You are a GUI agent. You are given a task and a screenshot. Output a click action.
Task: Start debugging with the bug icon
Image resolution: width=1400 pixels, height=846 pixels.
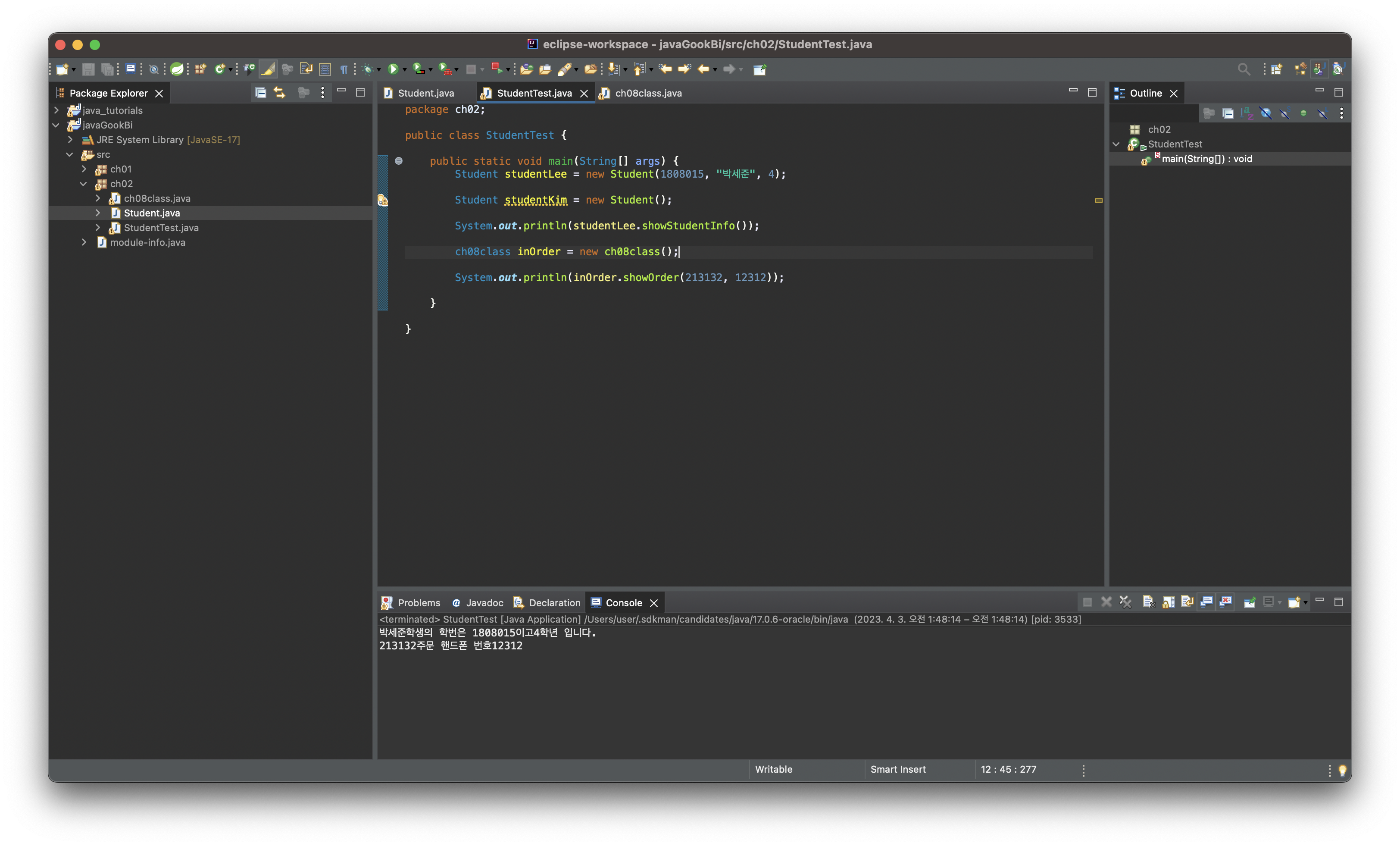(x=367, y=69)
